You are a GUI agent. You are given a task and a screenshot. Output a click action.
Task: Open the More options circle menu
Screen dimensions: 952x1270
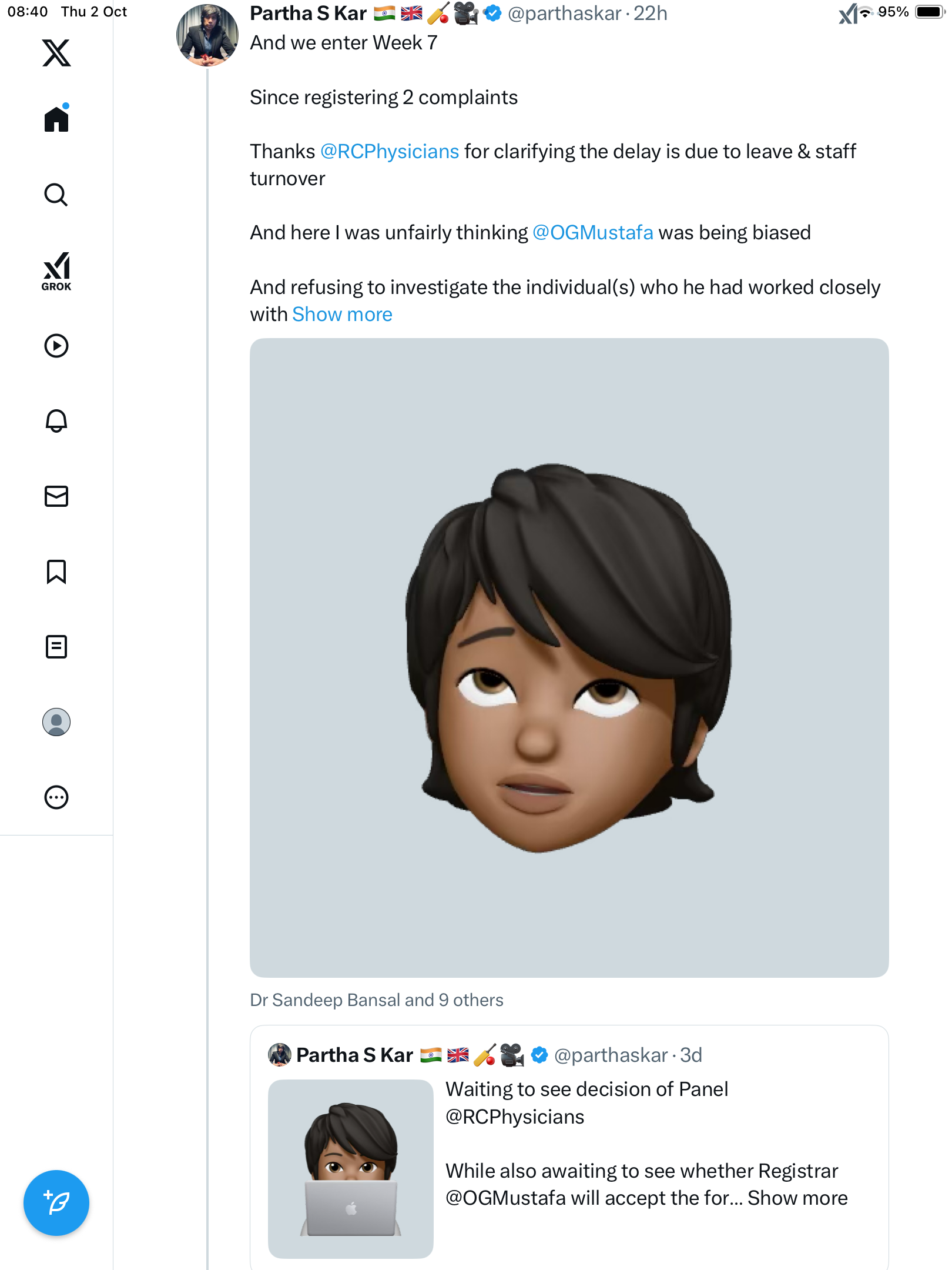tap(56, 797)
